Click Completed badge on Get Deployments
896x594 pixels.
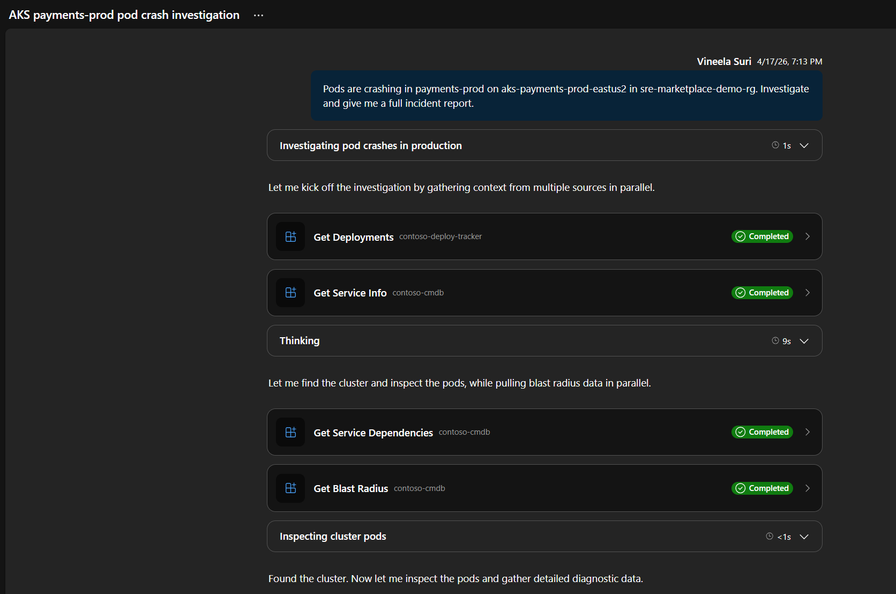762,237
